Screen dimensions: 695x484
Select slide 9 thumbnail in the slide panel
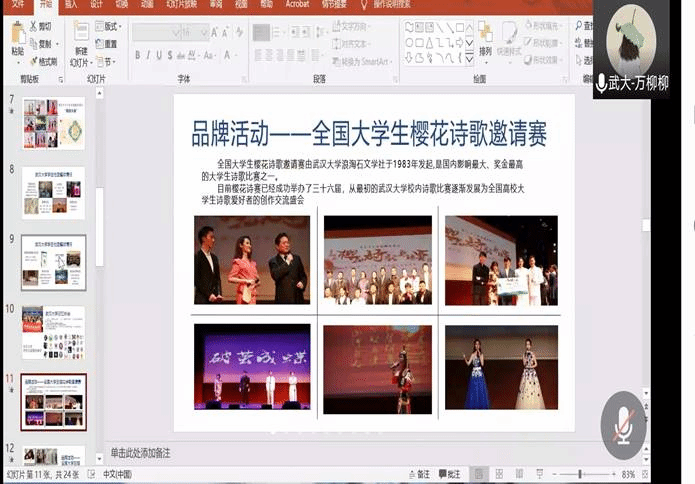click(x=53, y=262)
